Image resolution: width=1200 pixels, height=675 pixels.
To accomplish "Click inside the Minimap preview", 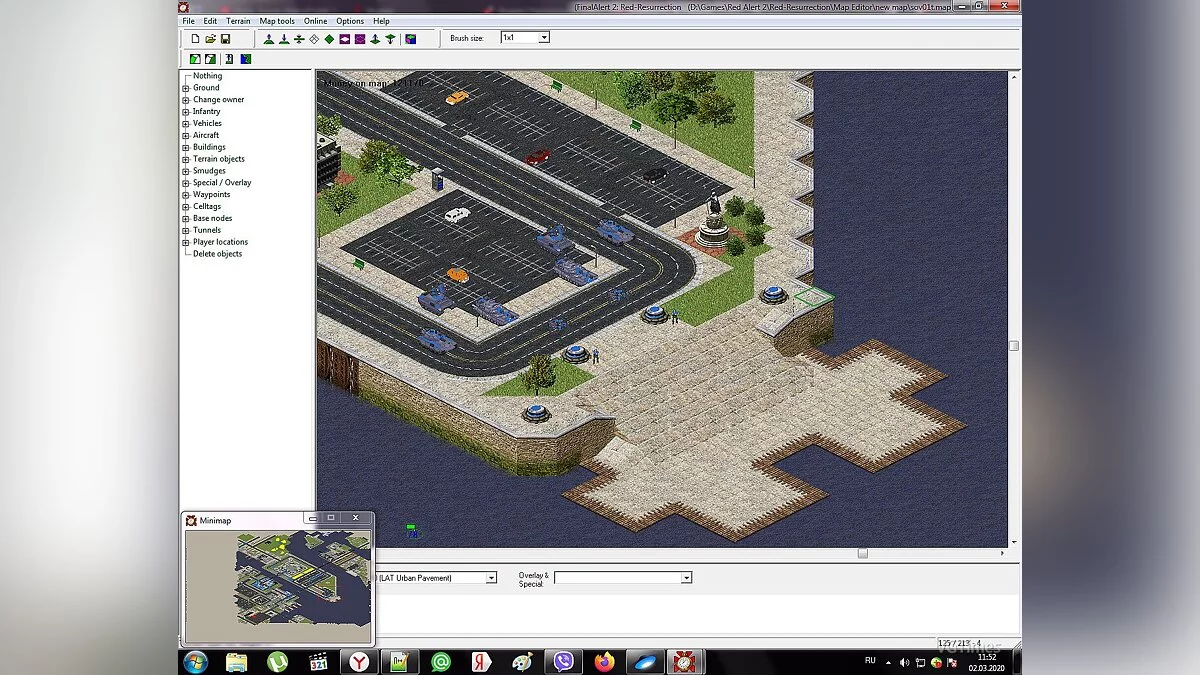I will (x=277, y=585).
